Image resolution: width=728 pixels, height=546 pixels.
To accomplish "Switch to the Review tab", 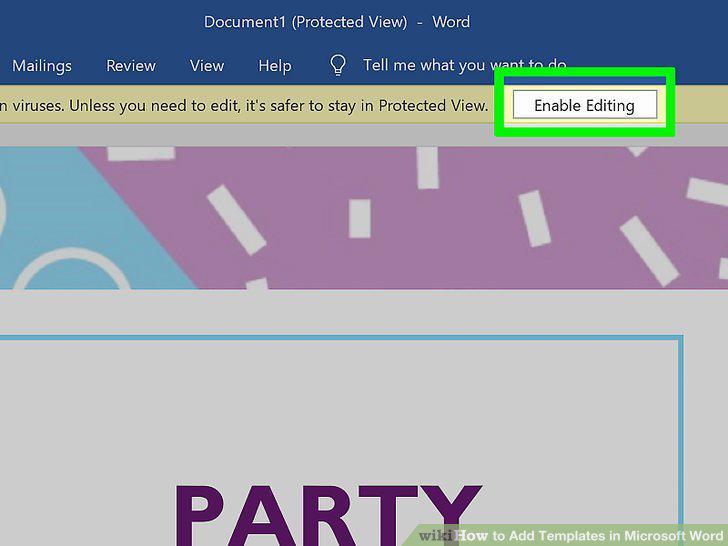I will pos(131,65).
